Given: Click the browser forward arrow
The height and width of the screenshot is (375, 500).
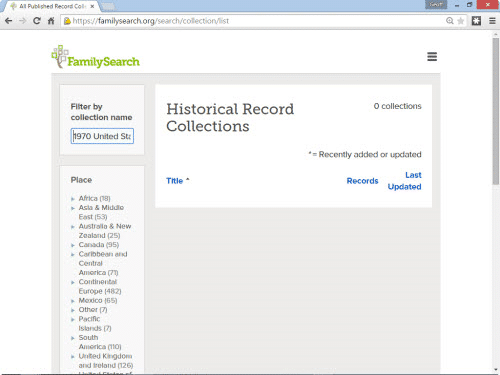Looking at the screenshot, I should pyautogui.click(x=23, y=21).
